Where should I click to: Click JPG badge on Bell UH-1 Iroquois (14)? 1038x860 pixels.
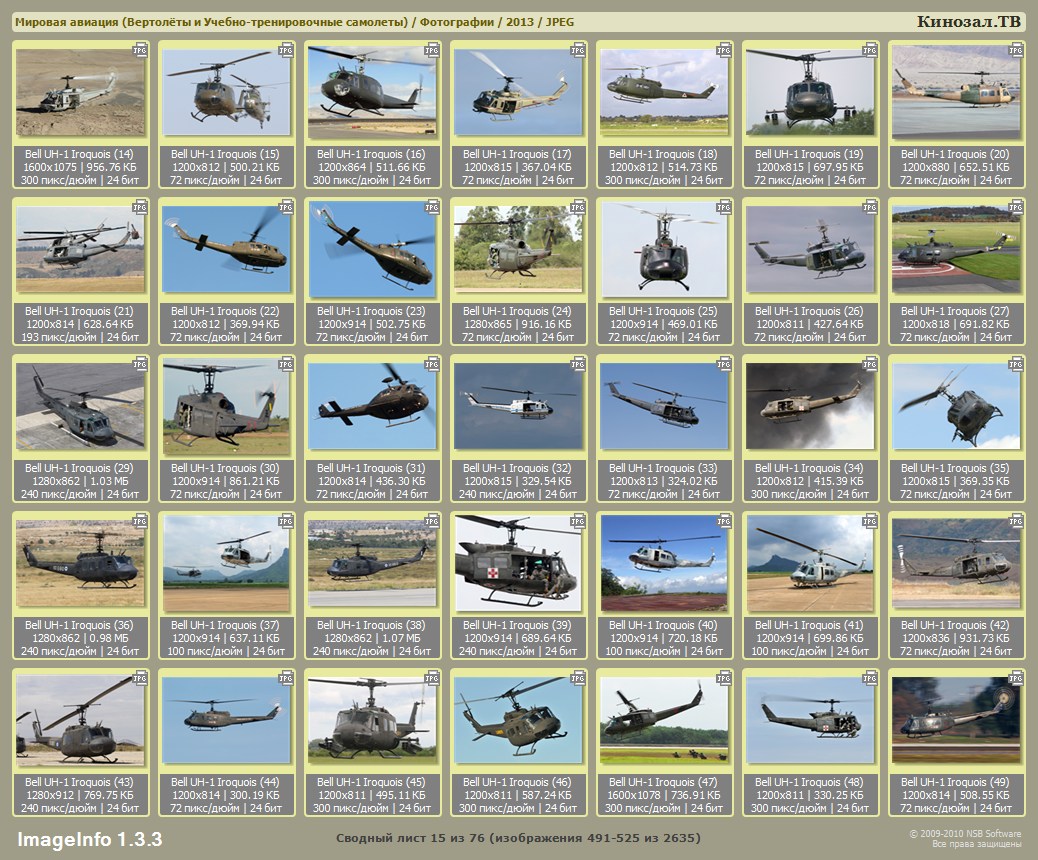(x=140, y=49)
